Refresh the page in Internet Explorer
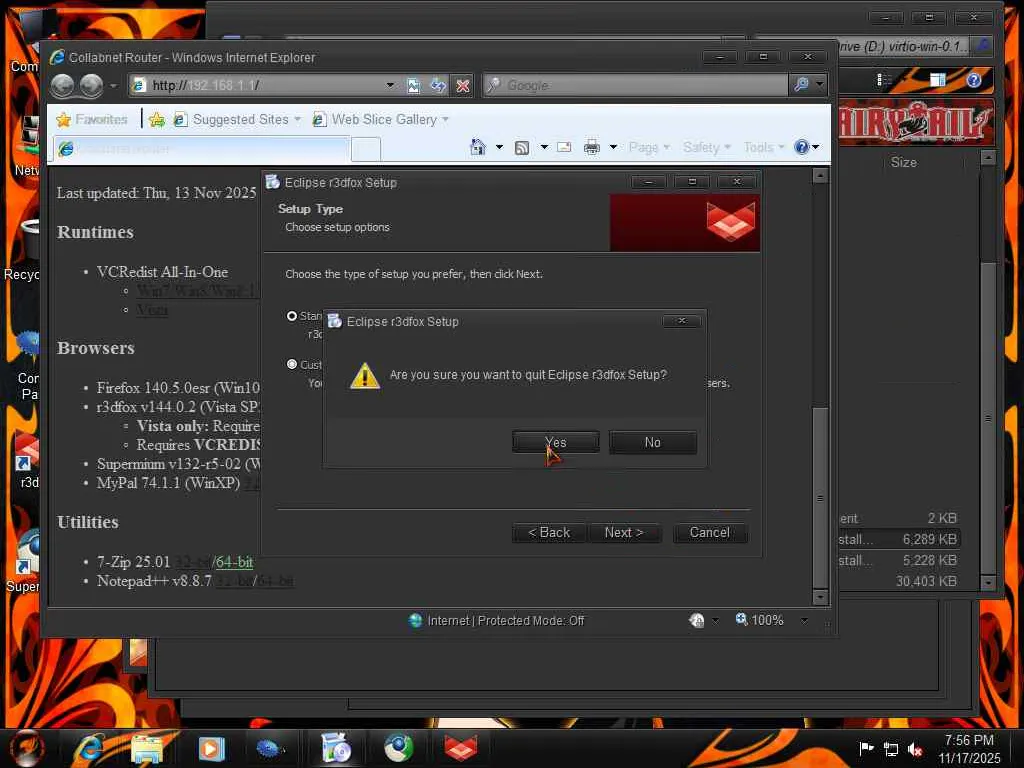Image resolution: width=1024 pixels, height=768 pixels. pyautogui.click(x=438, y=86)
